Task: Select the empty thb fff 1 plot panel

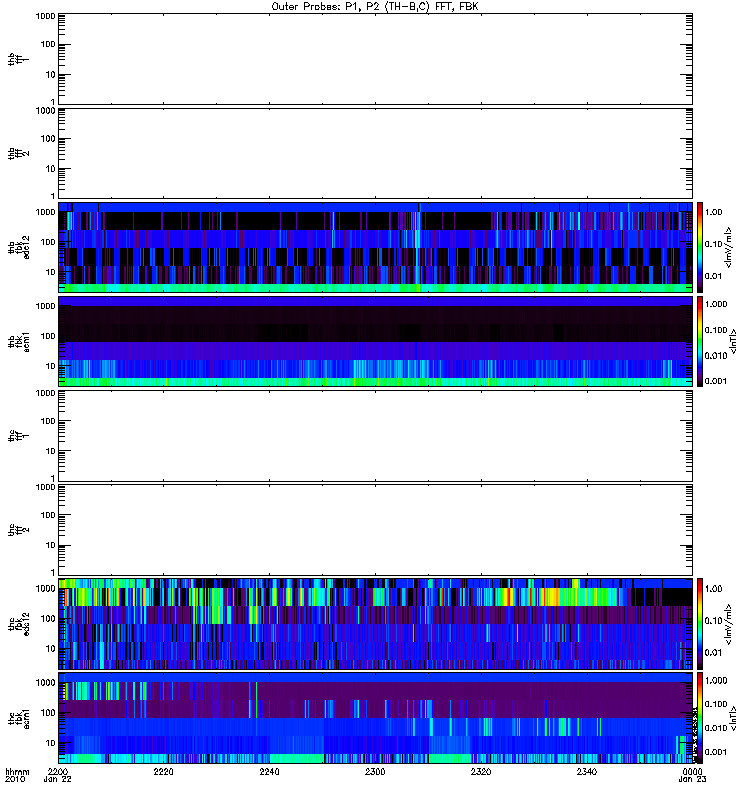Action: 375,59
